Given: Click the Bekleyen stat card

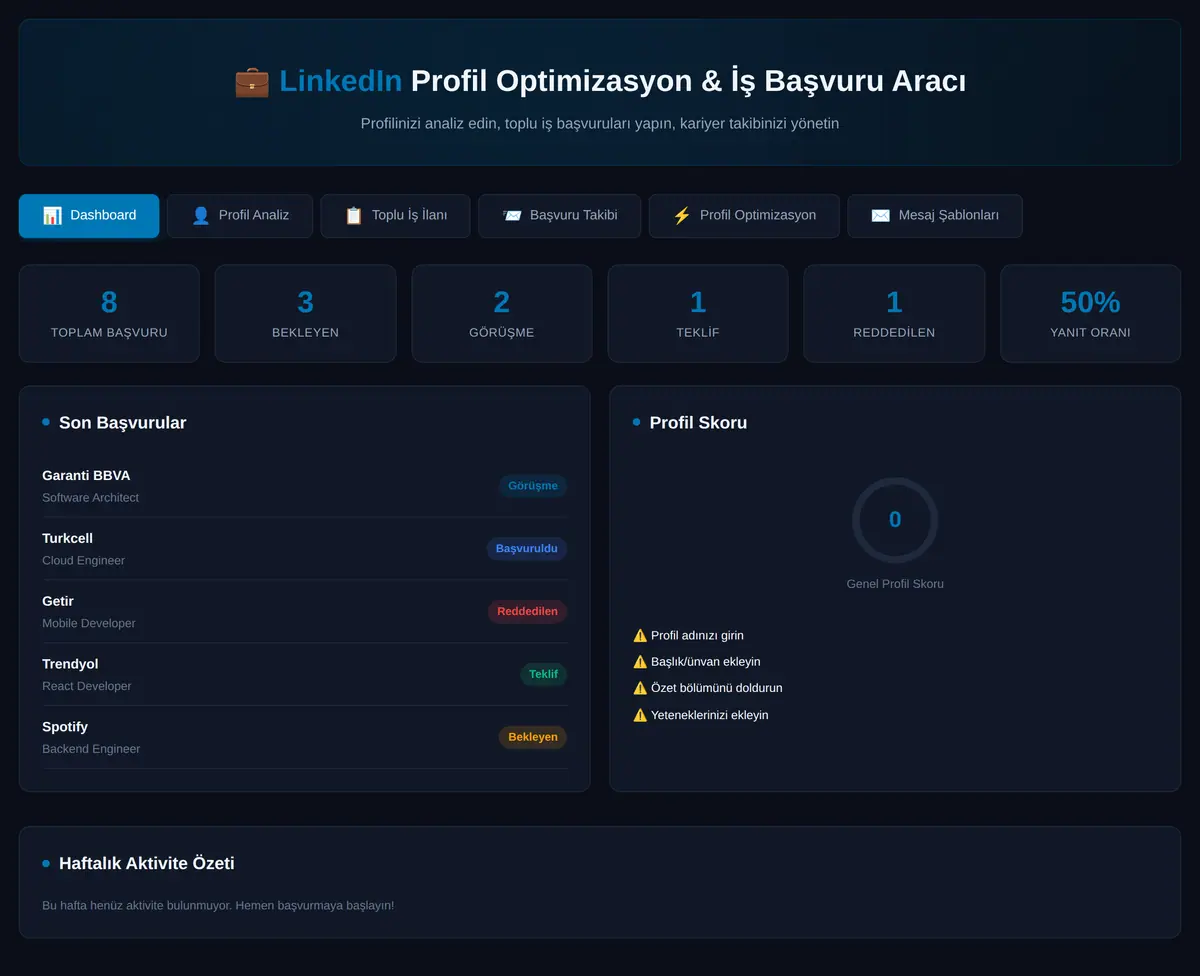Looking at the screenshot, I should (305, 313).
